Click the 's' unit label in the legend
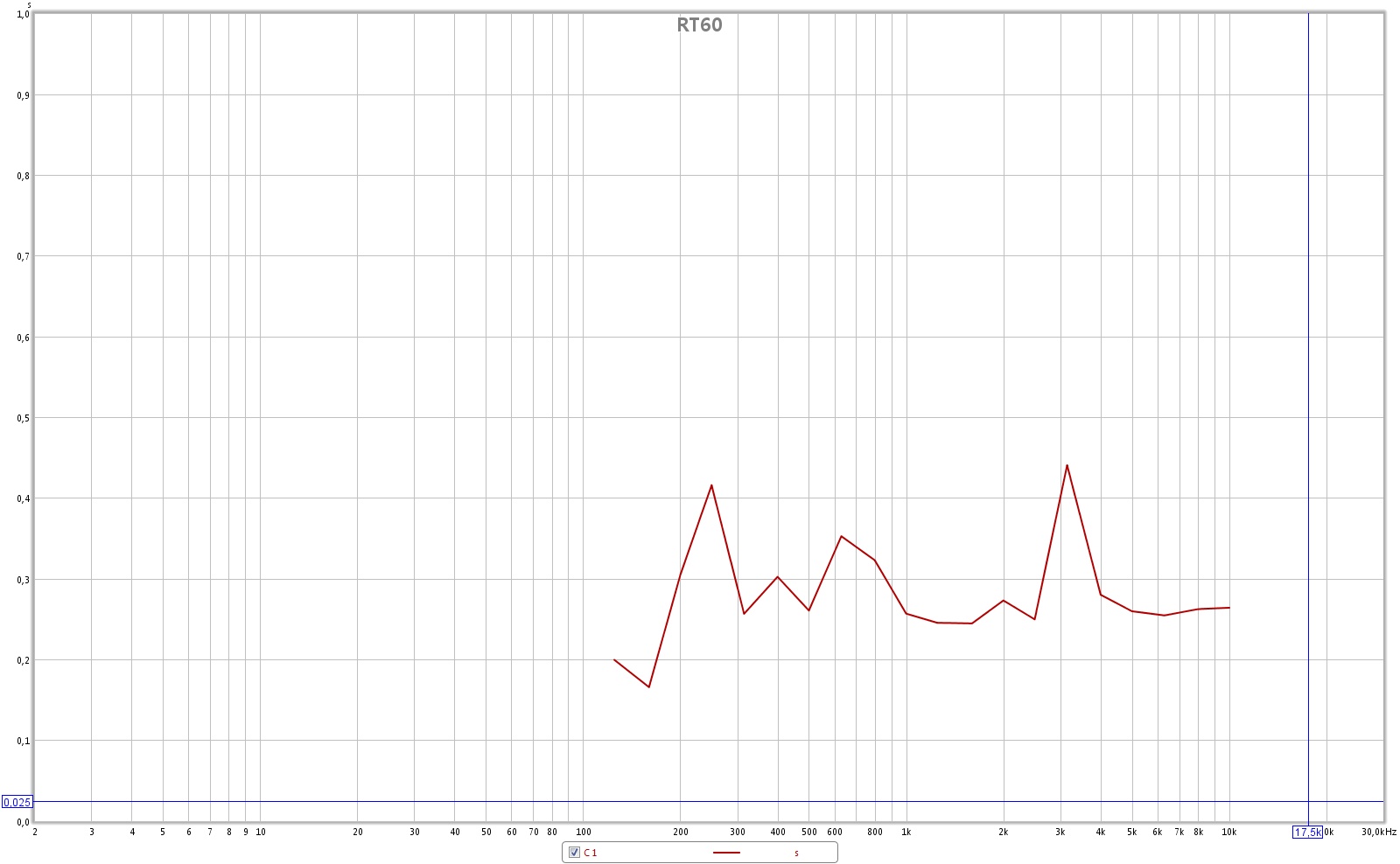Image resolution: width=1400 pixels, height=864 pixels. pos(796,854)
